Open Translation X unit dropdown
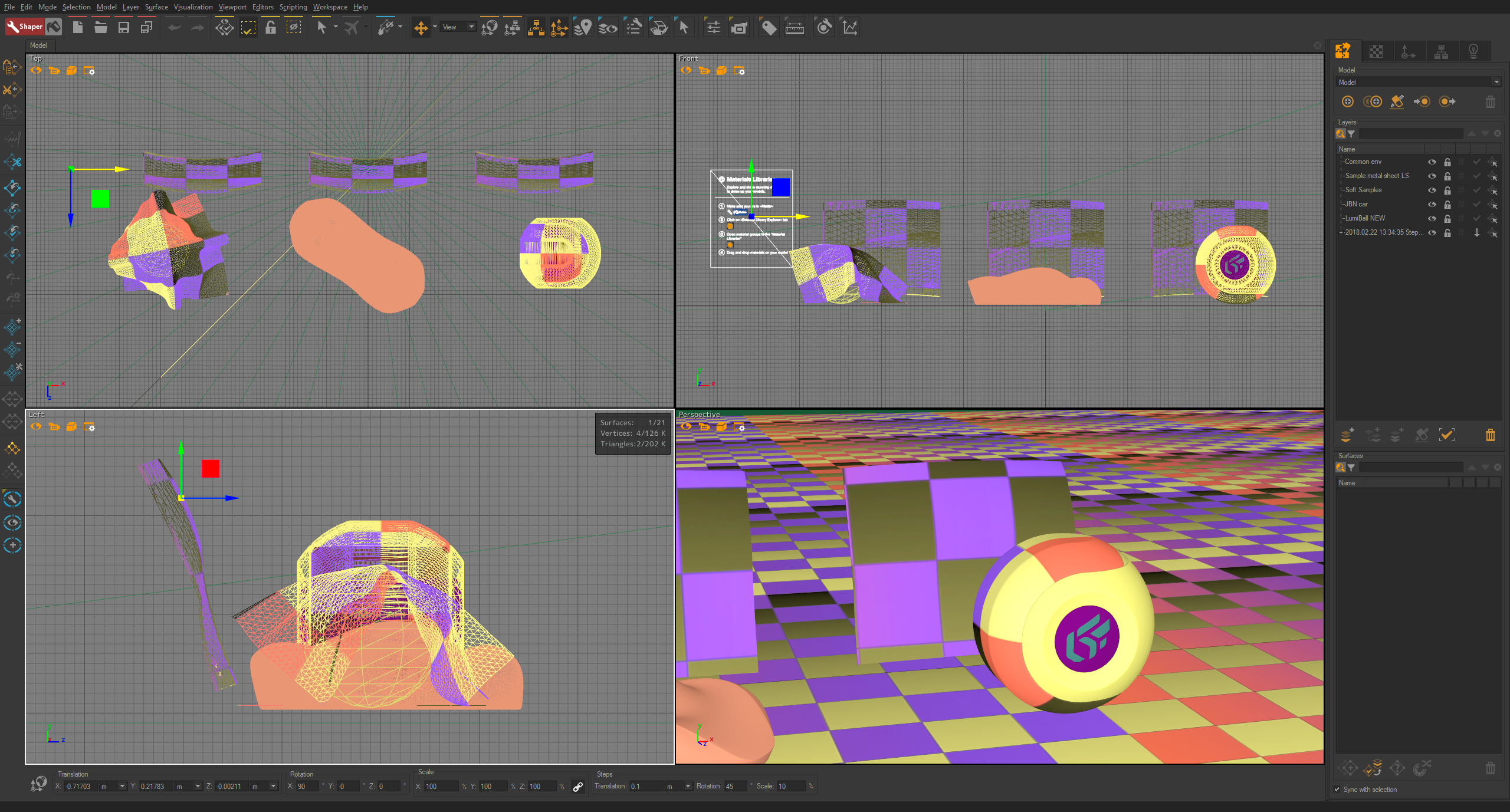Screen dimensions: 1510x812 click(122, 787)
